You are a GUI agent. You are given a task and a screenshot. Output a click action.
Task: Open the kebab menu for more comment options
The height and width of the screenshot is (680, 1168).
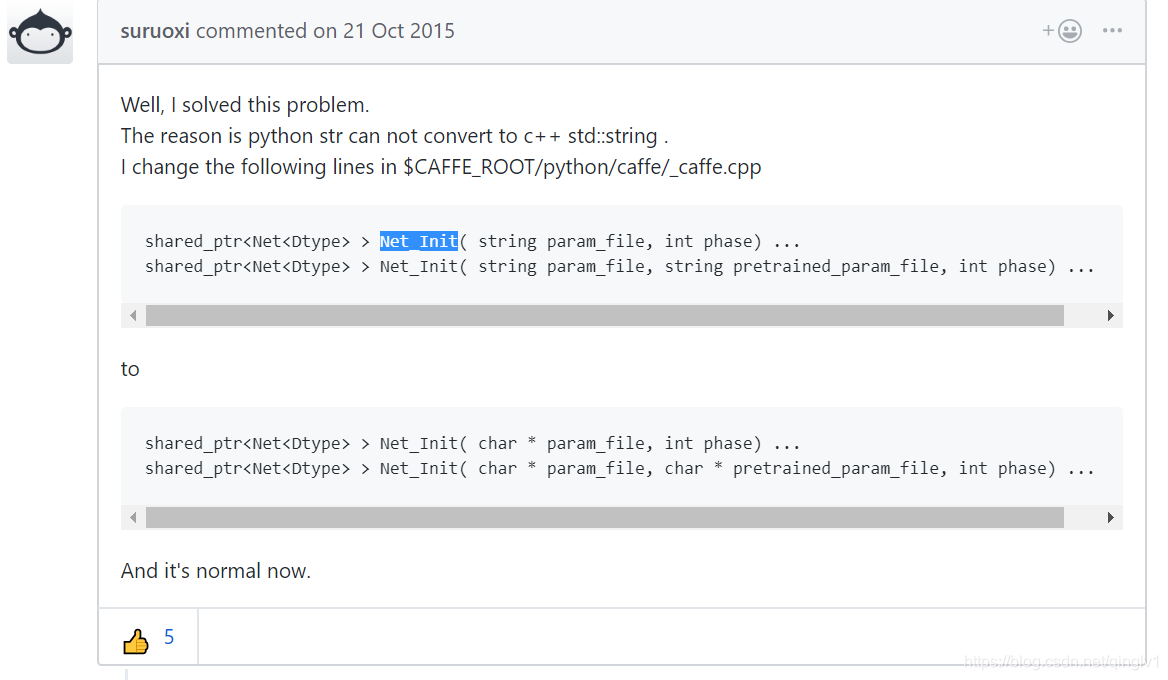pos(1112,31)
